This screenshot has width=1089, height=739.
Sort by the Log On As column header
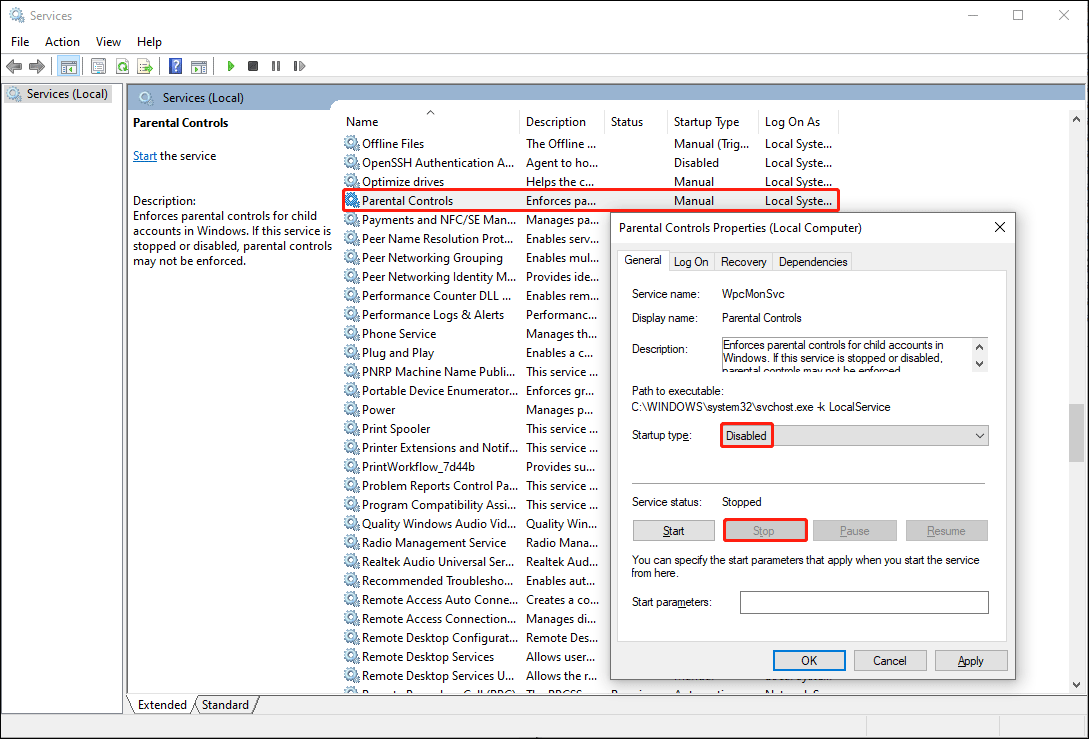[799, 122]
